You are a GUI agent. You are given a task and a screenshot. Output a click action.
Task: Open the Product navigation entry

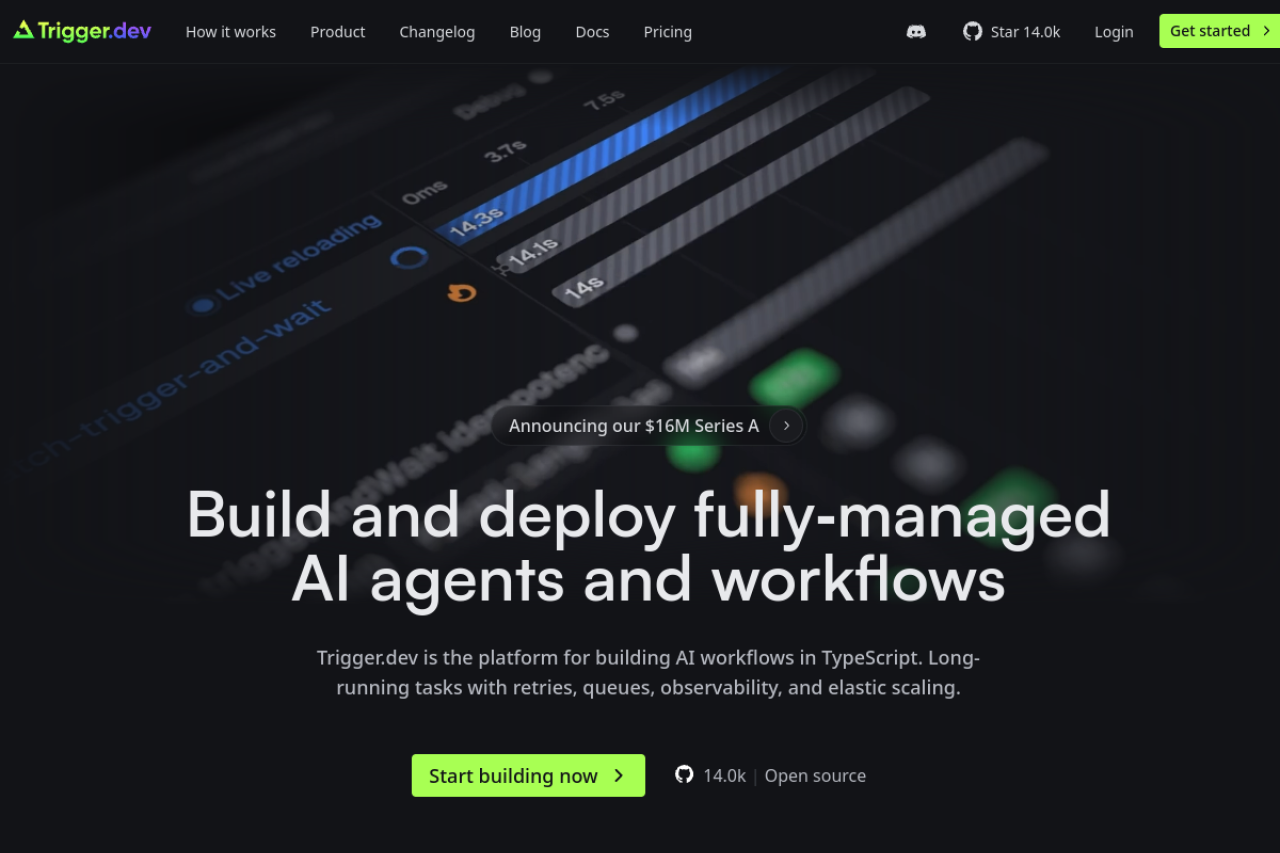point(337,31)
